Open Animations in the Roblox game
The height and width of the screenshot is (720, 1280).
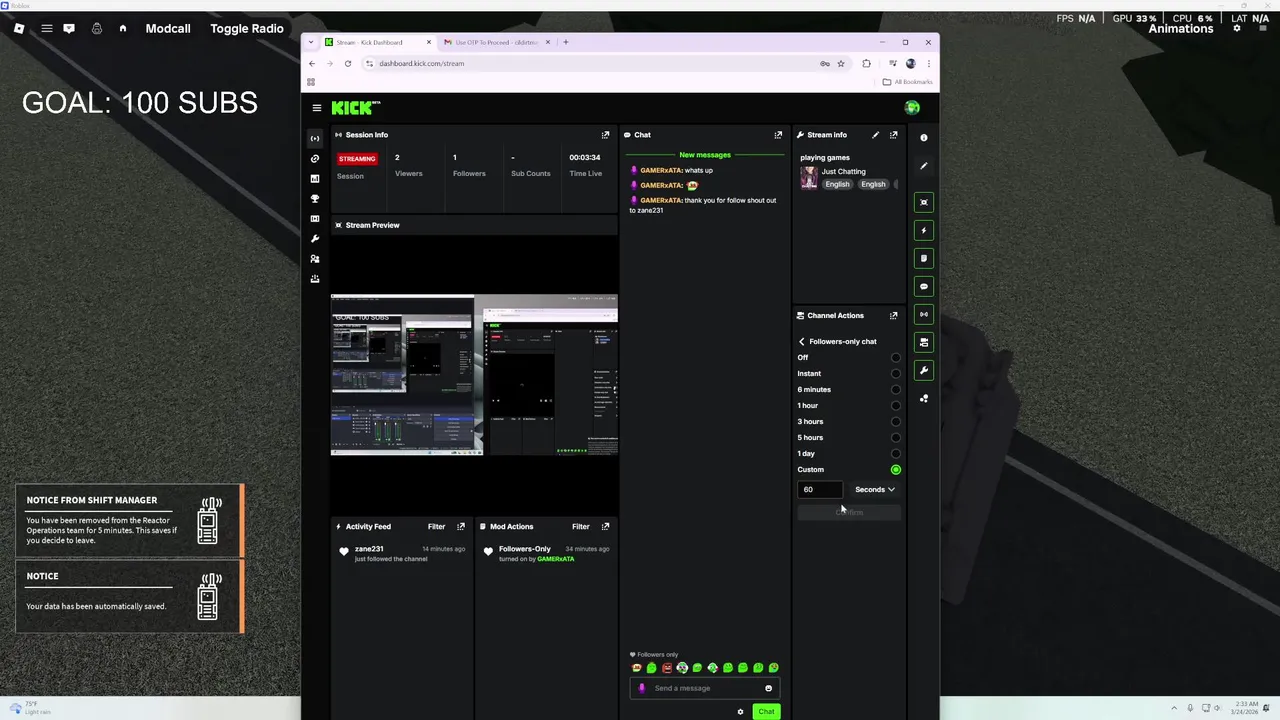(1181, 28)
